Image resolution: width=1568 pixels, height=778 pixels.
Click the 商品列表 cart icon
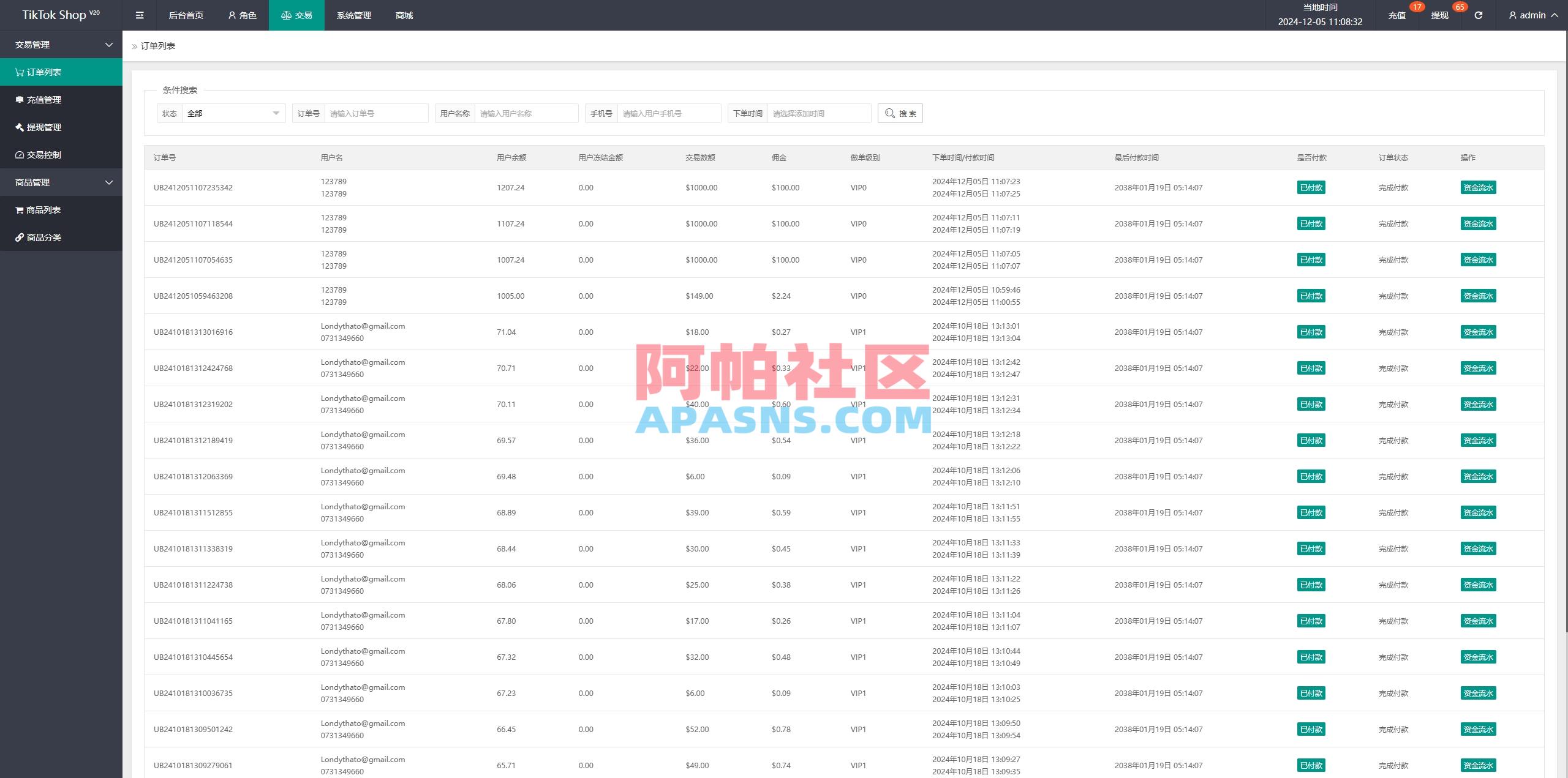[18, 209]
